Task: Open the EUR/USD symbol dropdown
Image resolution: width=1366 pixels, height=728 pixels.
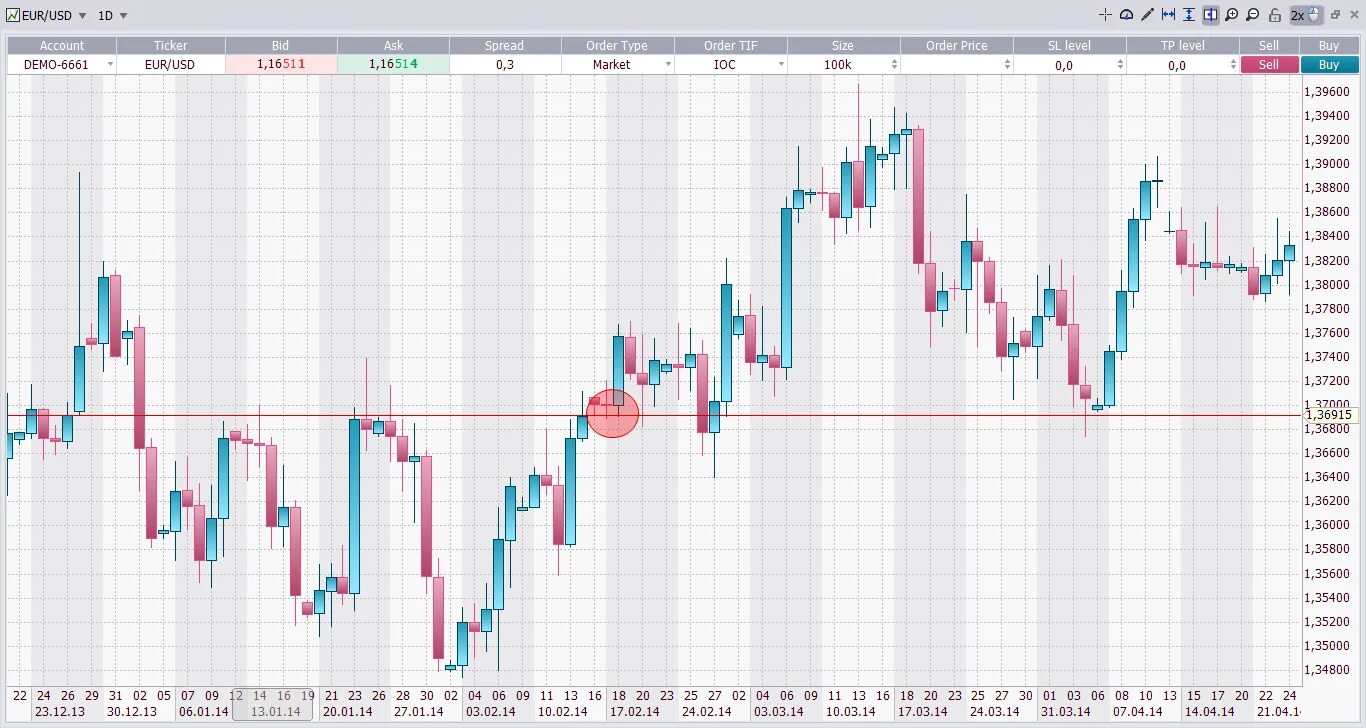Action: [x=83, y=15]
